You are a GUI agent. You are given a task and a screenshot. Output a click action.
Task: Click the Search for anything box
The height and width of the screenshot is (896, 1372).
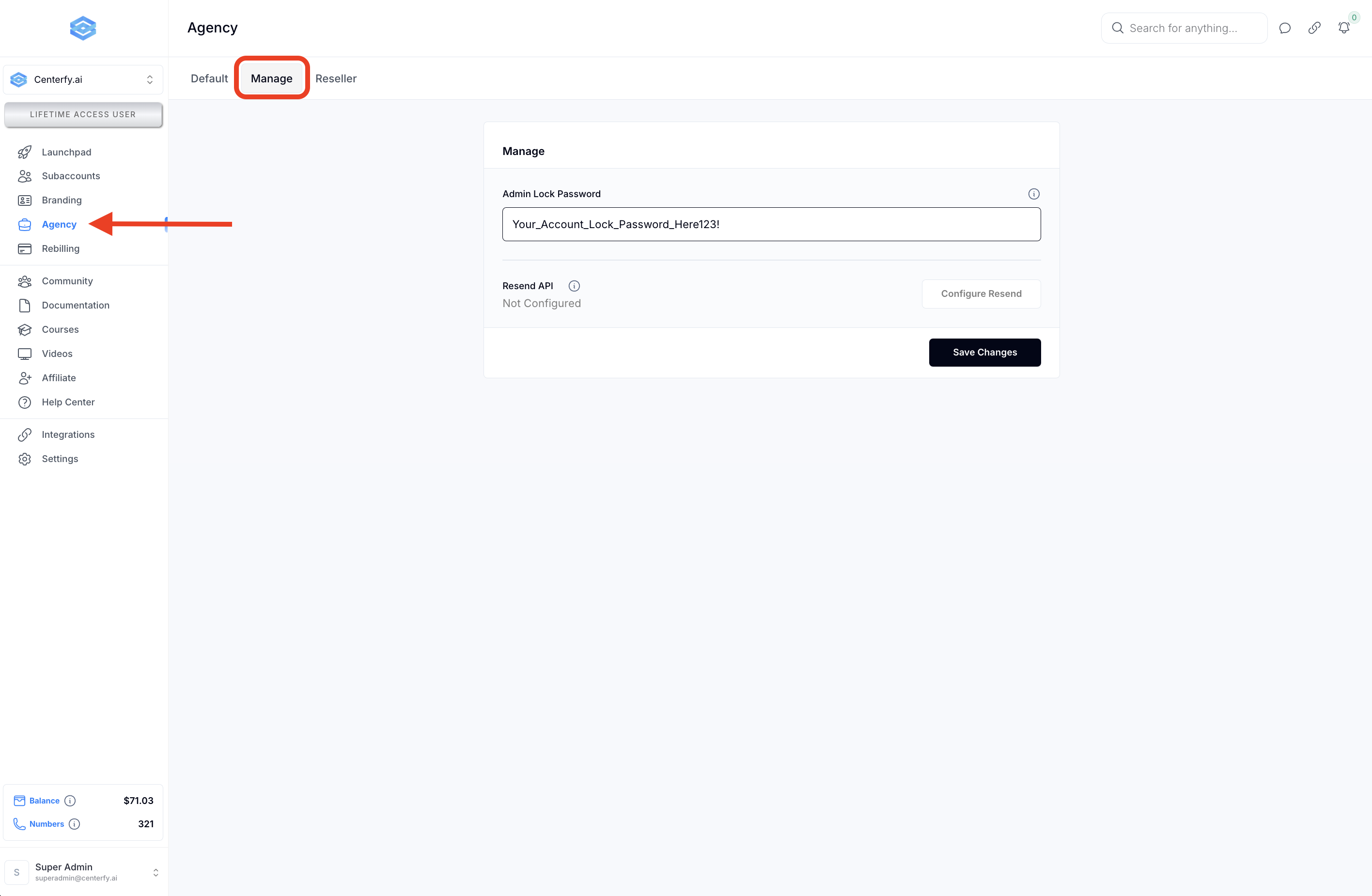click(x=1184, y=28)
